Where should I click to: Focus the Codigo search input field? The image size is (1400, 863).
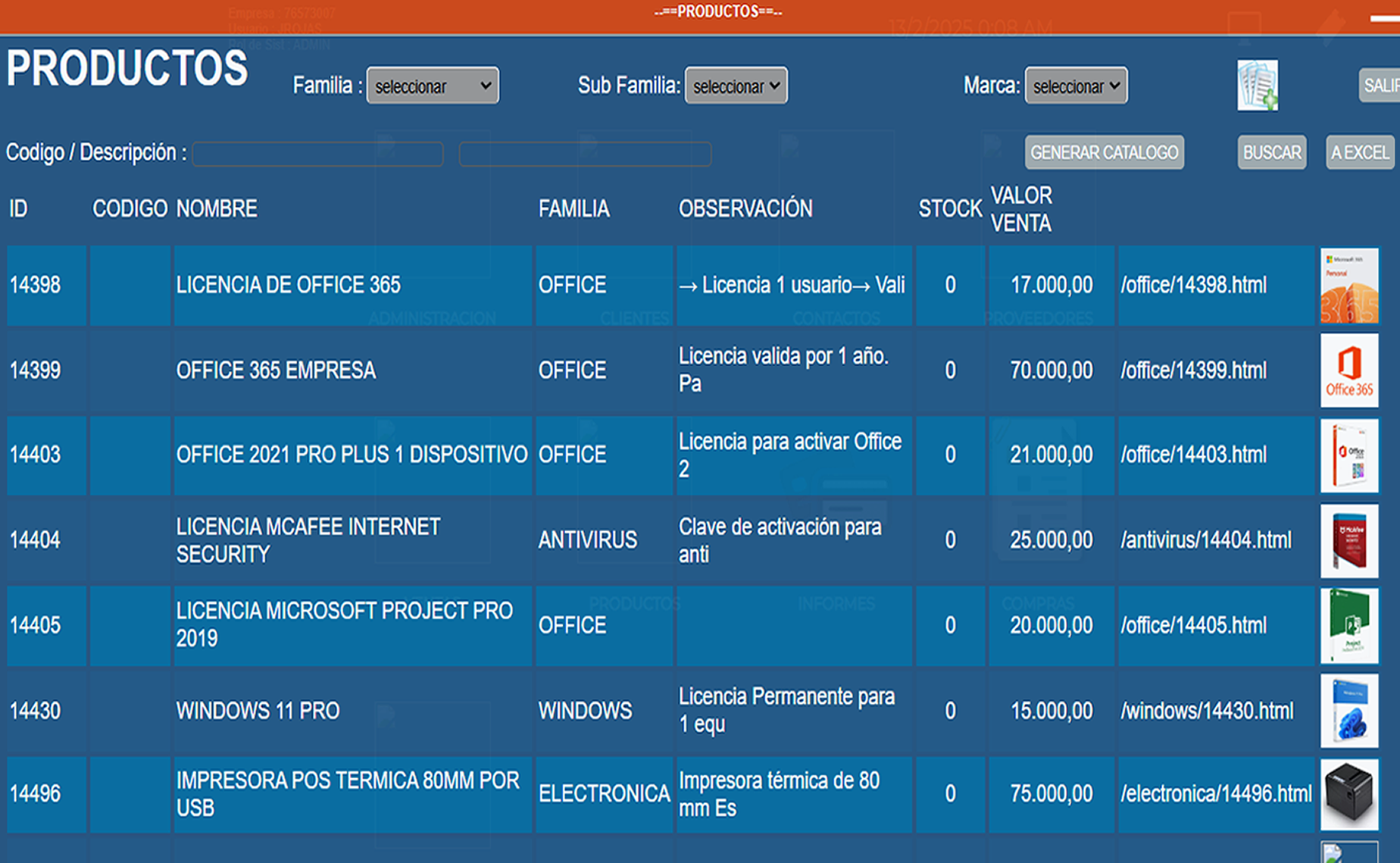pos(317,154)
